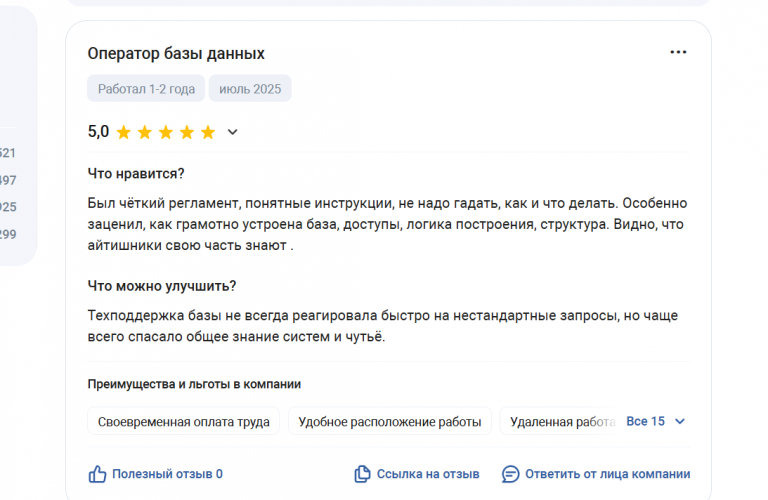Click the speech bubble reply icon
The width and height of the screenshot is (768, 500).
tap(510, 474)
